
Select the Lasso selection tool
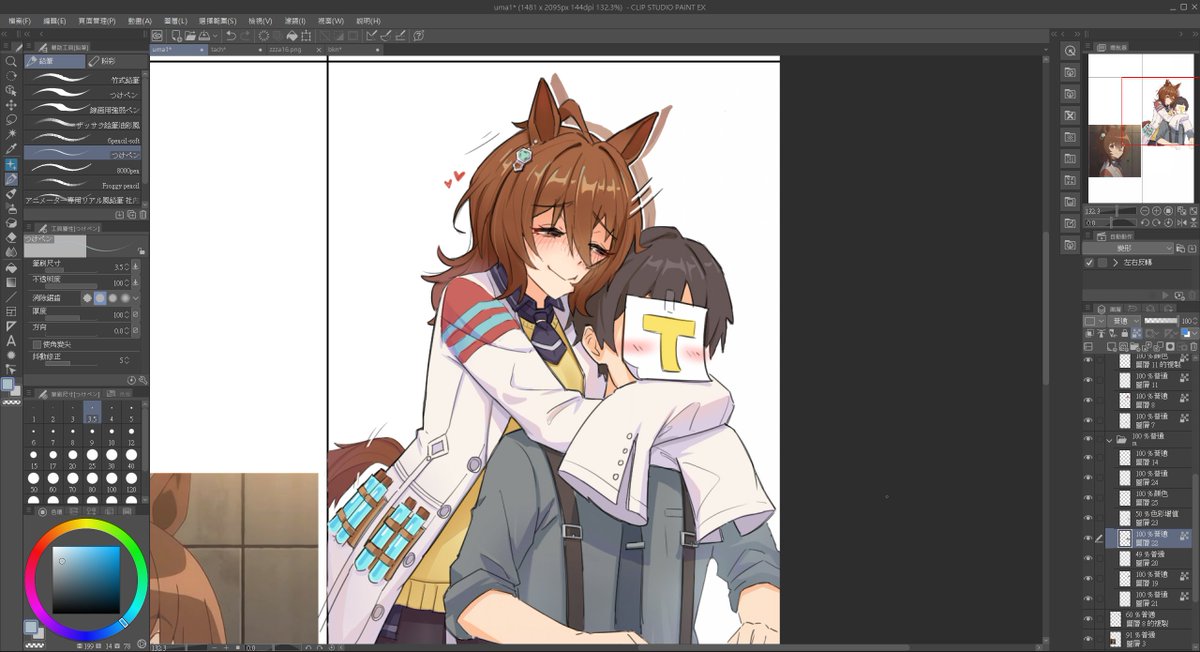[x=11, y=119]
